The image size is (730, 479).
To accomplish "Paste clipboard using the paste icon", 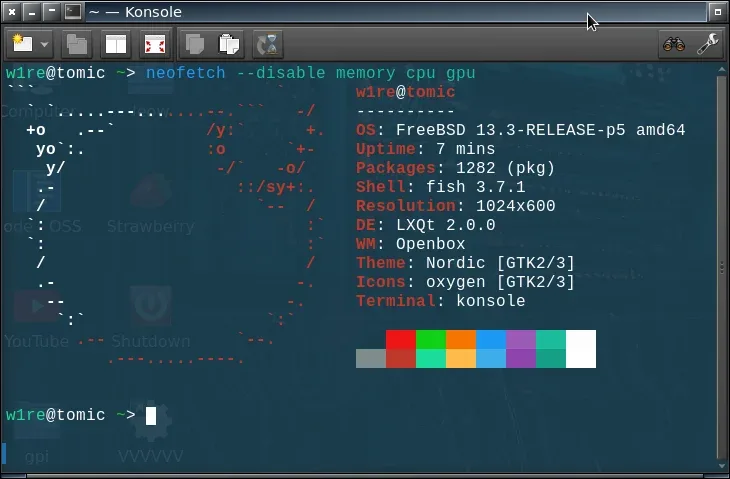I will click(229, 45).
